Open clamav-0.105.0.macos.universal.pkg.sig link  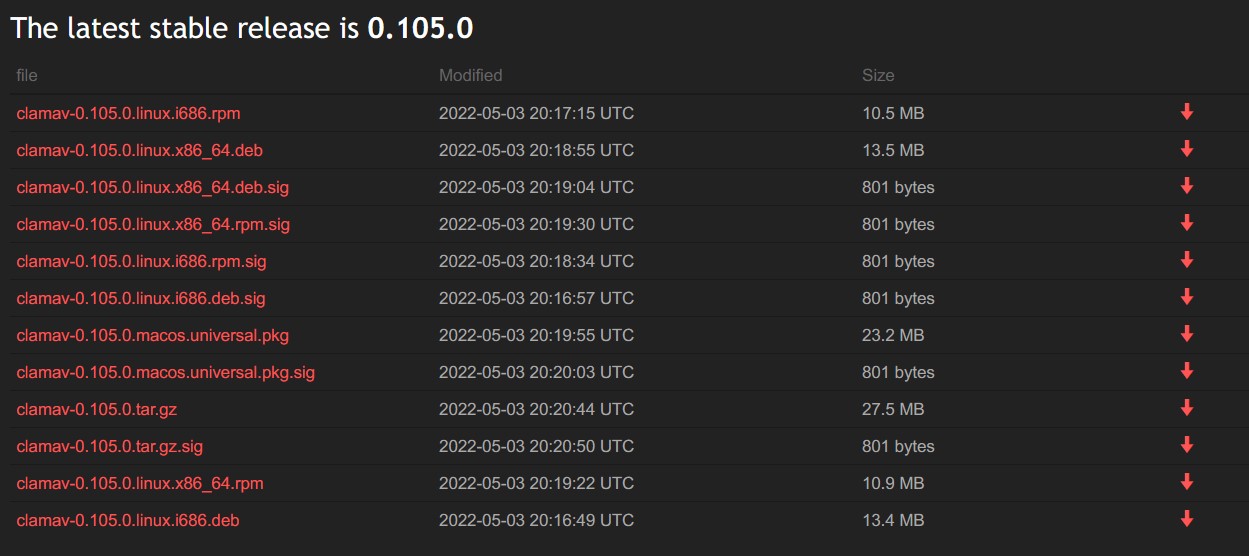pyautogui.click(x=166, y=372)
